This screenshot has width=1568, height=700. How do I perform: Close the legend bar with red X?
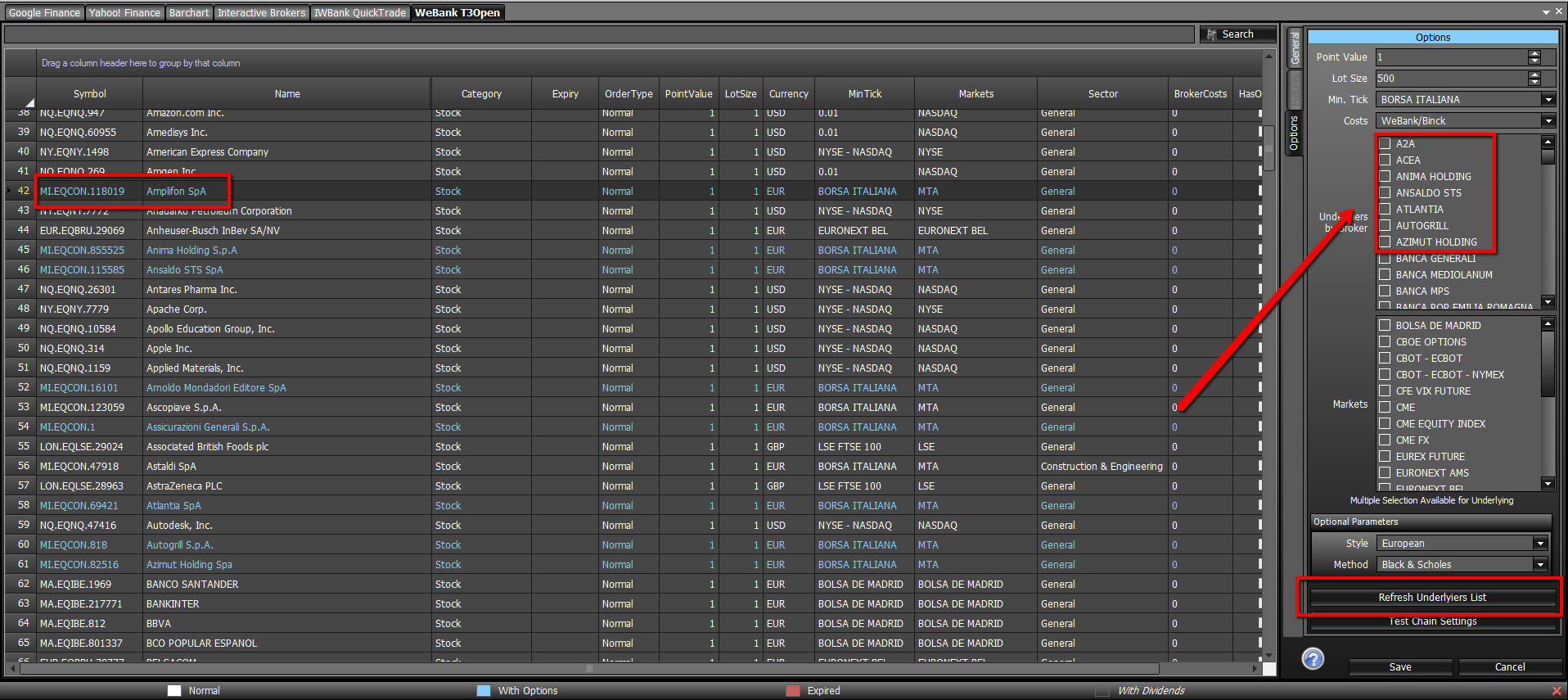tap(1557, 691)
